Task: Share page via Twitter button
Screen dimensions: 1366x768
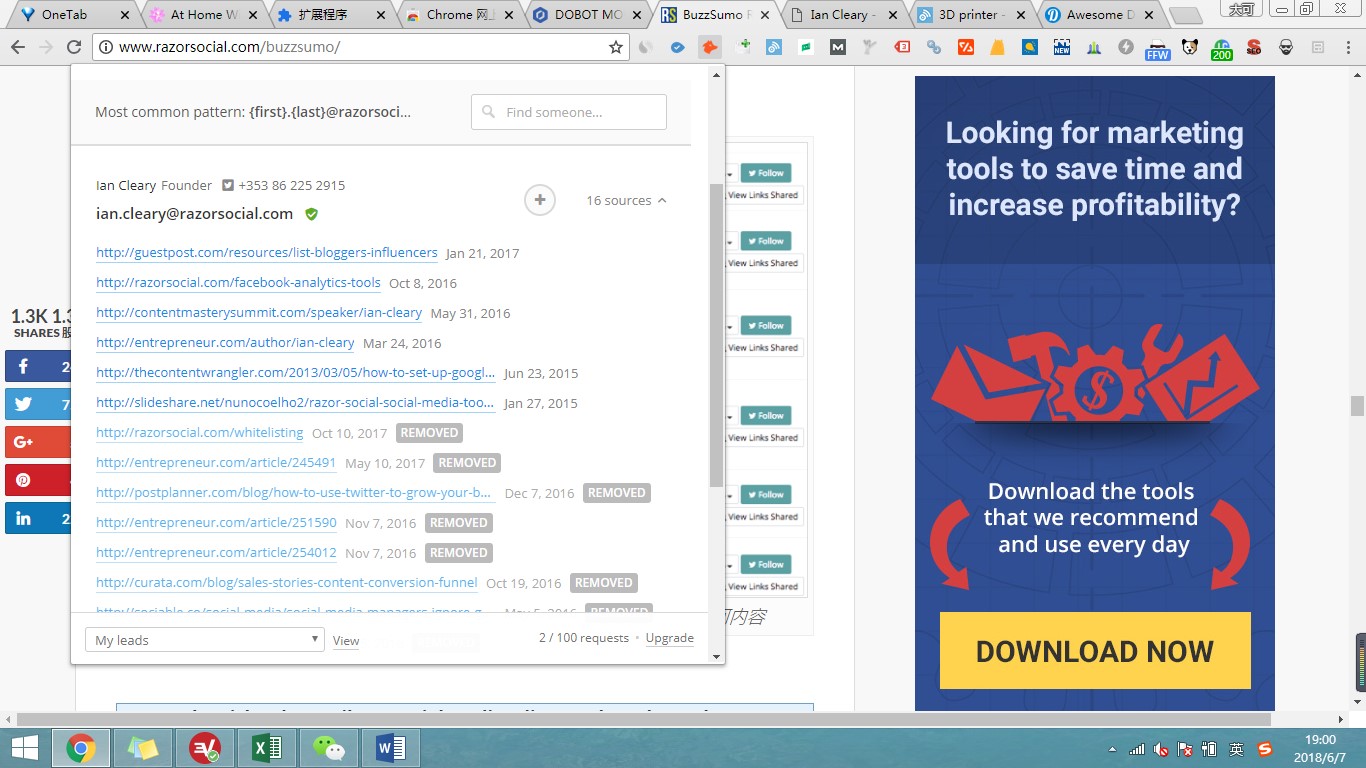Action: click(38, 404)
